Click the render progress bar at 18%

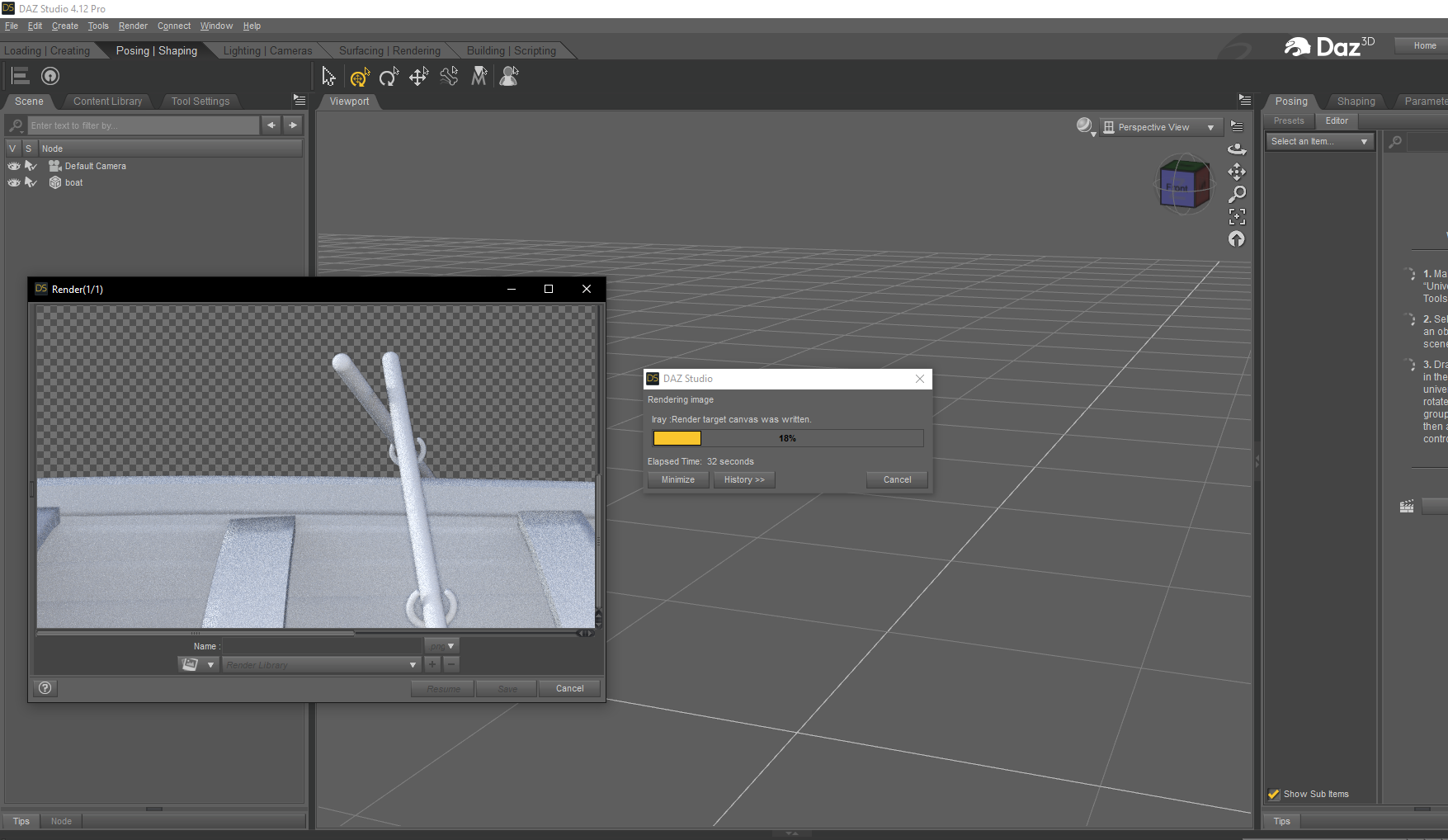click(x=788, y=438)
